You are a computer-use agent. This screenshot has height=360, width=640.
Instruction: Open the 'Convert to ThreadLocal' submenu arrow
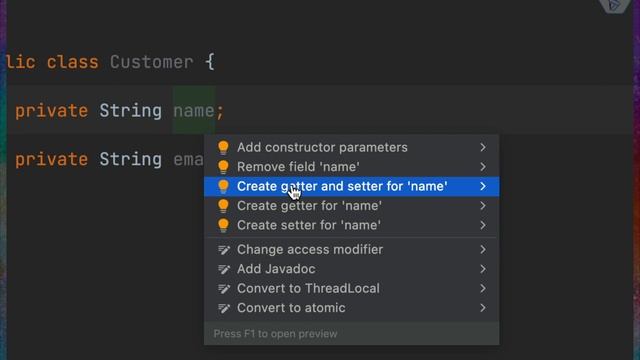(x=483, y=289)
